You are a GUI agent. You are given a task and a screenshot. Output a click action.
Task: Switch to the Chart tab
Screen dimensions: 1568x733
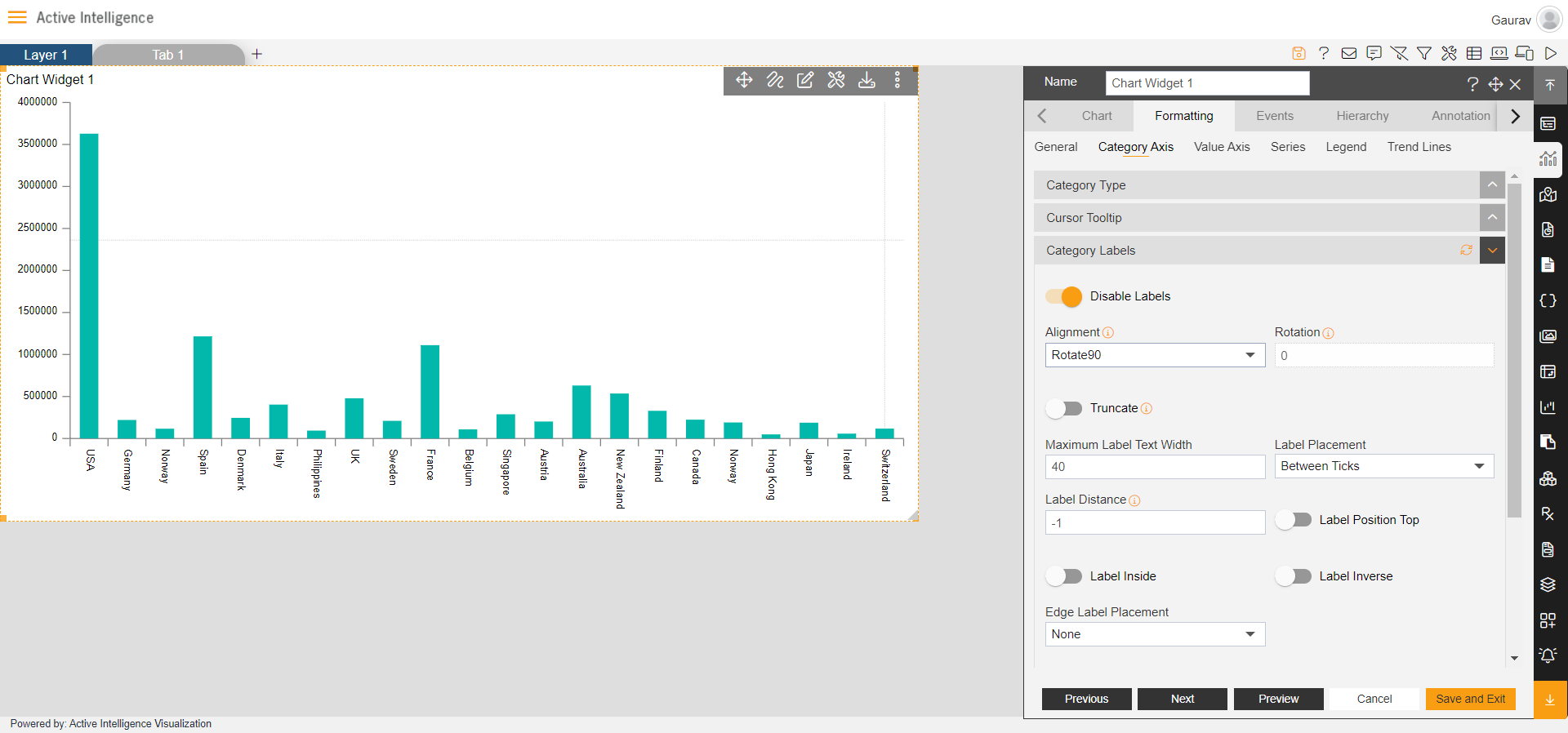[x=1097, y=116]
